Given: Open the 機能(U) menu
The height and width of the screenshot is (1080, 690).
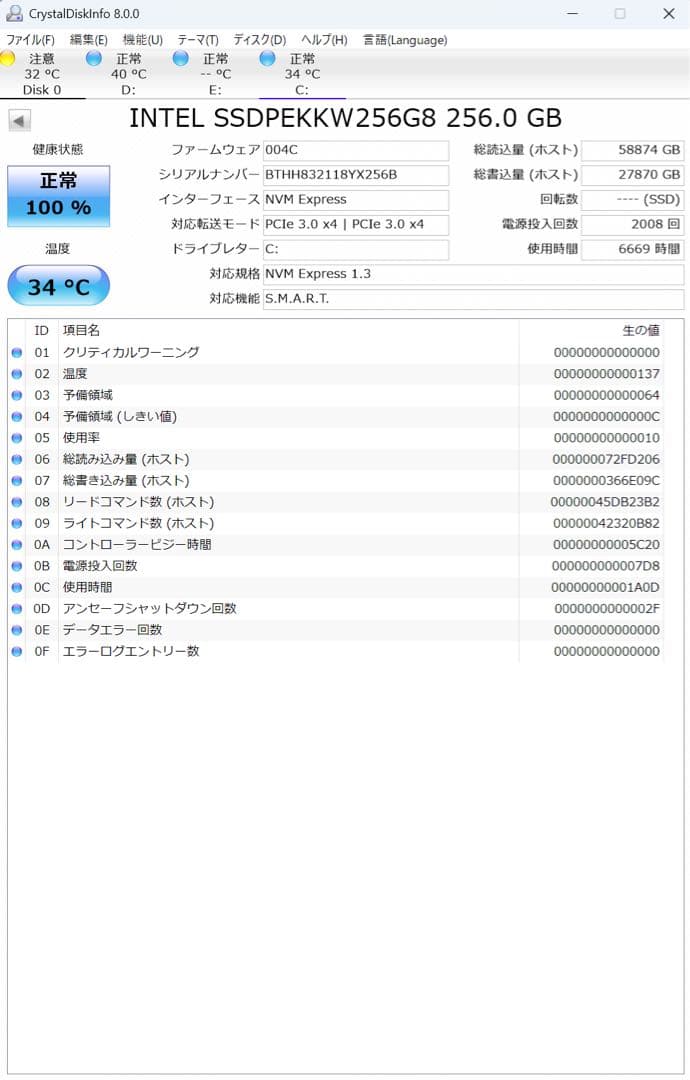Looking at the screenshot, I should pyautogui.click(x=143, y=40).
